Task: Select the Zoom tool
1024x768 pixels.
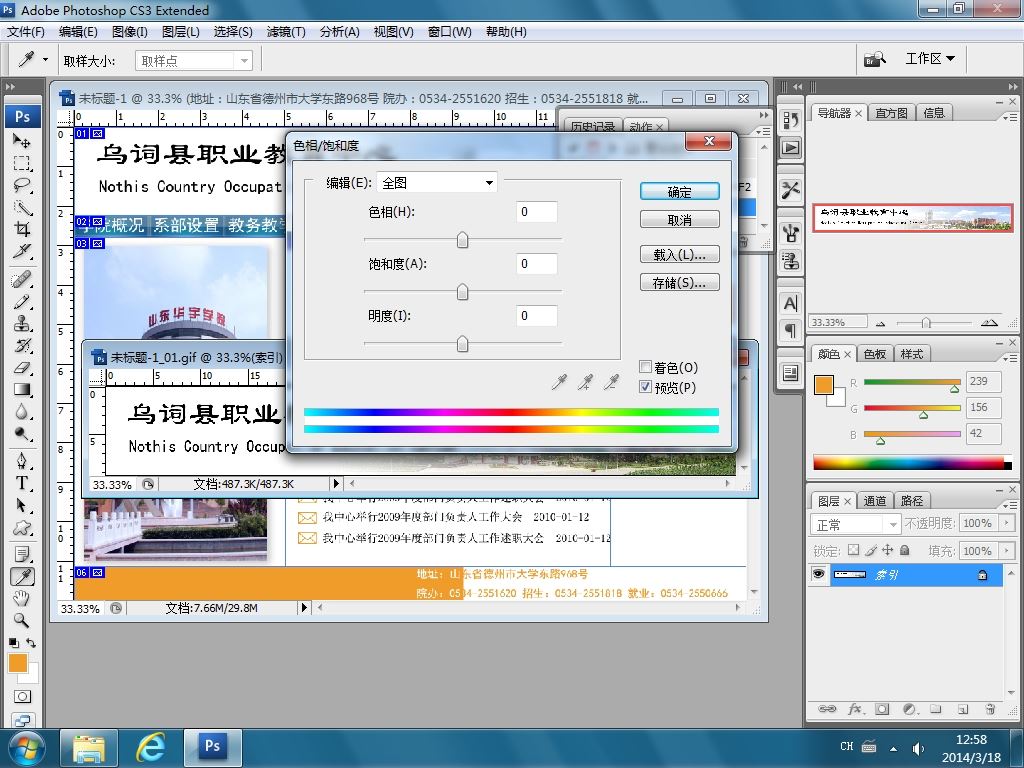Action: click(x=22, y=620)
